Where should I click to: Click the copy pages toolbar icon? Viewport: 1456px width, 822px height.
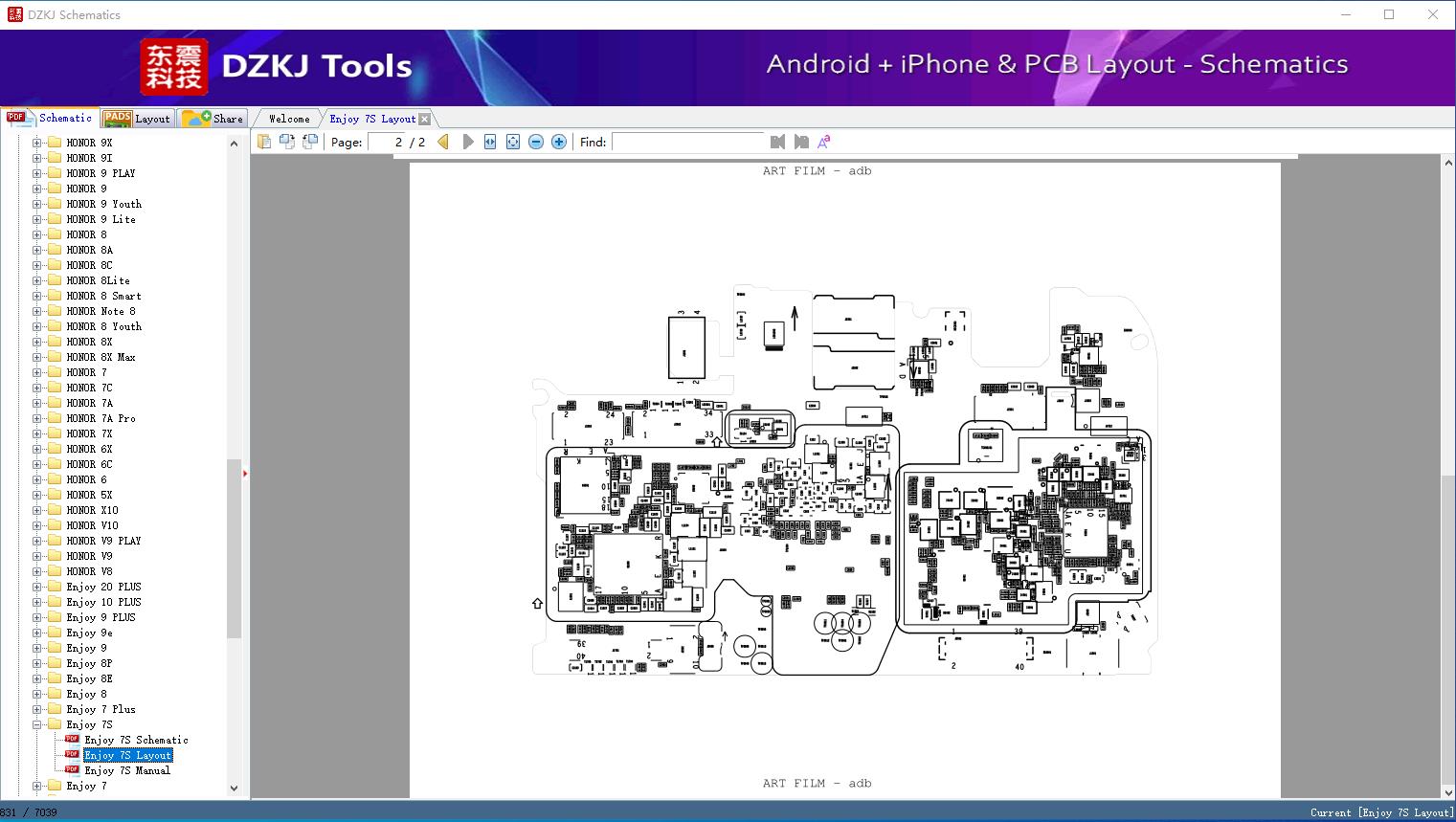pos(263,142)
